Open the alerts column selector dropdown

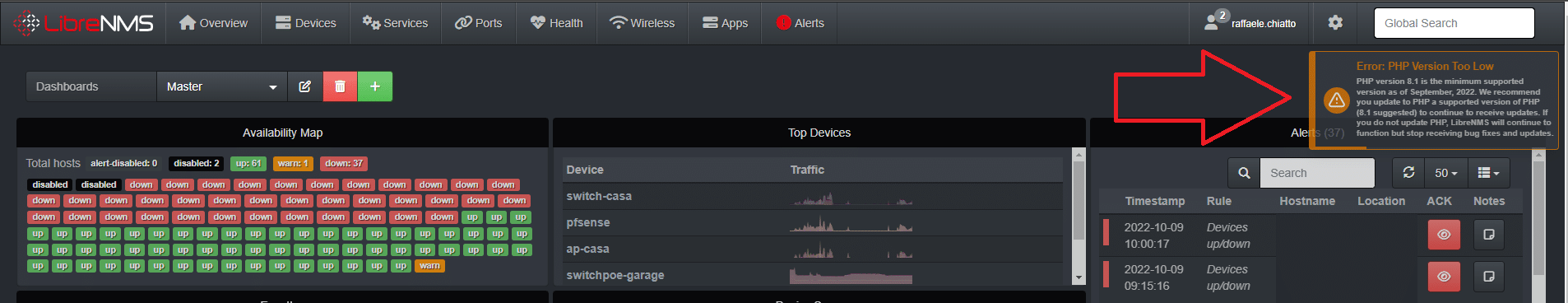[1489, 173]
